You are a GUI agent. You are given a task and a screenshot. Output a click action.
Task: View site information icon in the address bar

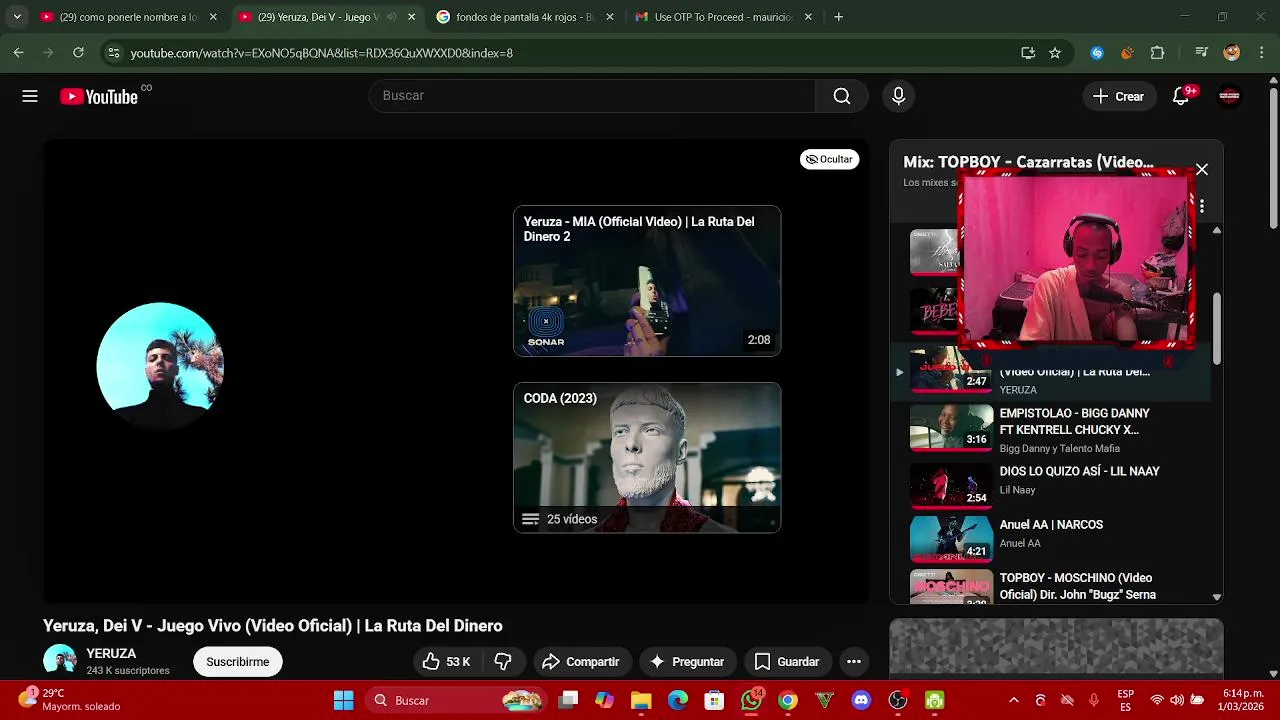click(x=114, y=53)
